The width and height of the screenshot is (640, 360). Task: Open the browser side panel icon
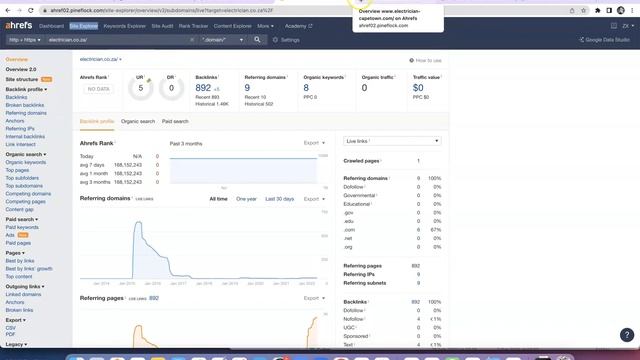click(x=609, y=11)
